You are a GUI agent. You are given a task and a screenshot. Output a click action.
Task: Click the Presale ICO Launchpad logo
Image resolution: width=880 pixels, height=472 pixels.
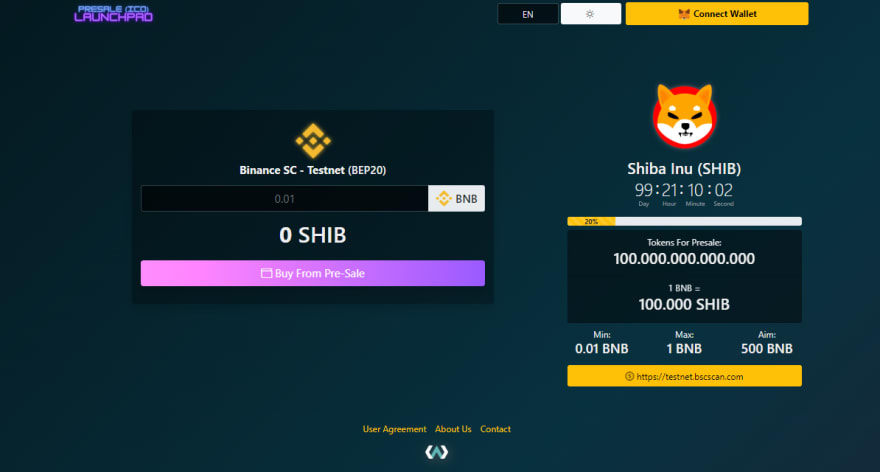(113, 13)
